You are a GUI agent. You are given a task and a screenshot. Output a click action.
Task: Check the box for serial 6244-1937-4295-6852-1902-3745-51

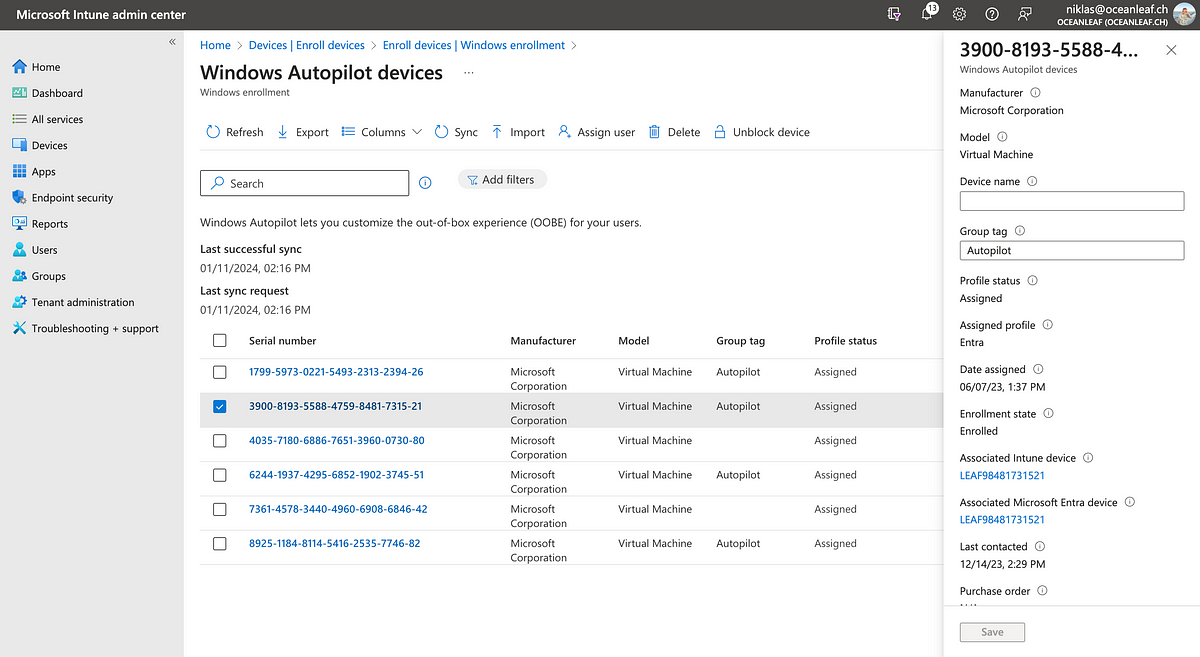click(220, 475)
